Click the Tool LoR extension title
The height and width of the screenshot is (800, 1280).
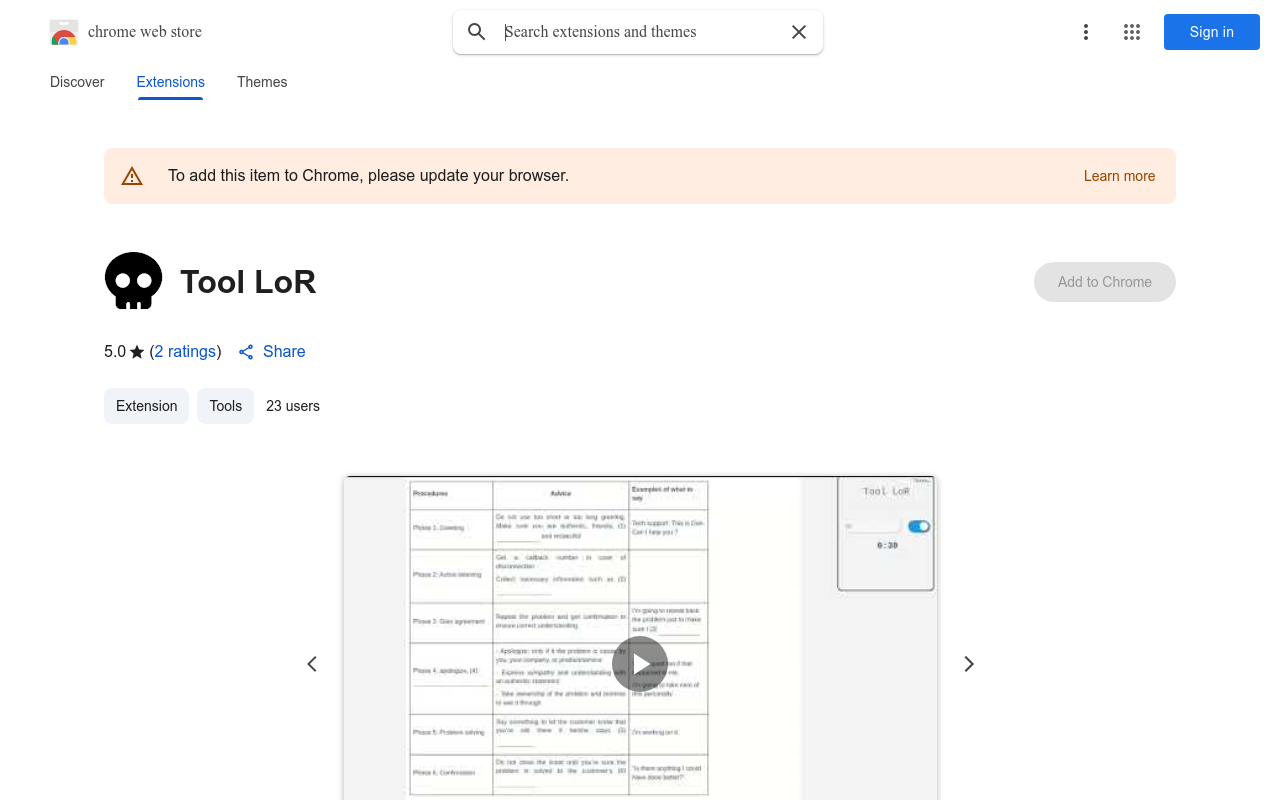click(x=248, y=282)
